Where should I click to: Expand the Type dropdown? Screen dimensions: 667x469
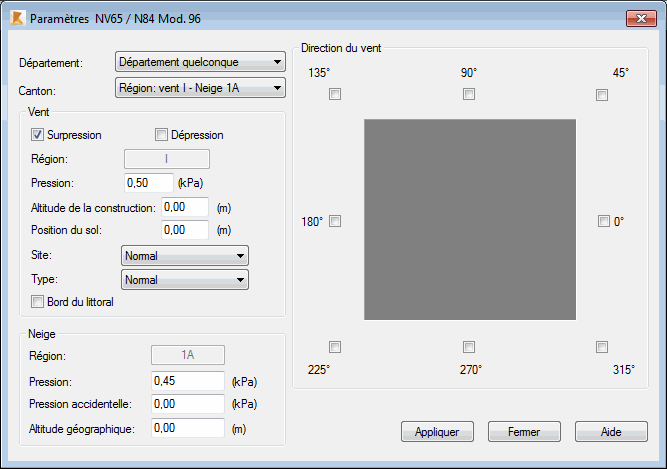(x=185, y=280)
